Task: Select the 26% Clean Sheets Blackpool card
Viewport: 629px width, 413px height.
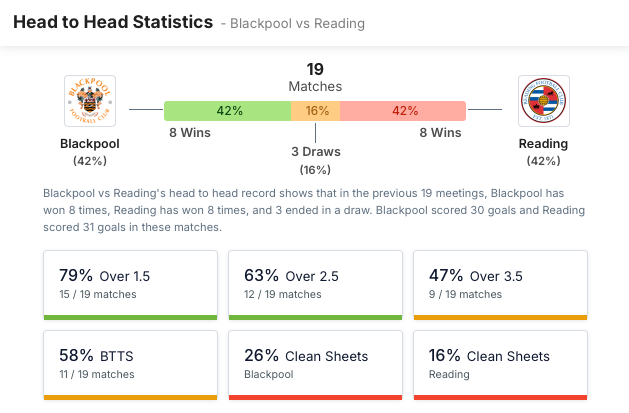Action: click(315, 364)
